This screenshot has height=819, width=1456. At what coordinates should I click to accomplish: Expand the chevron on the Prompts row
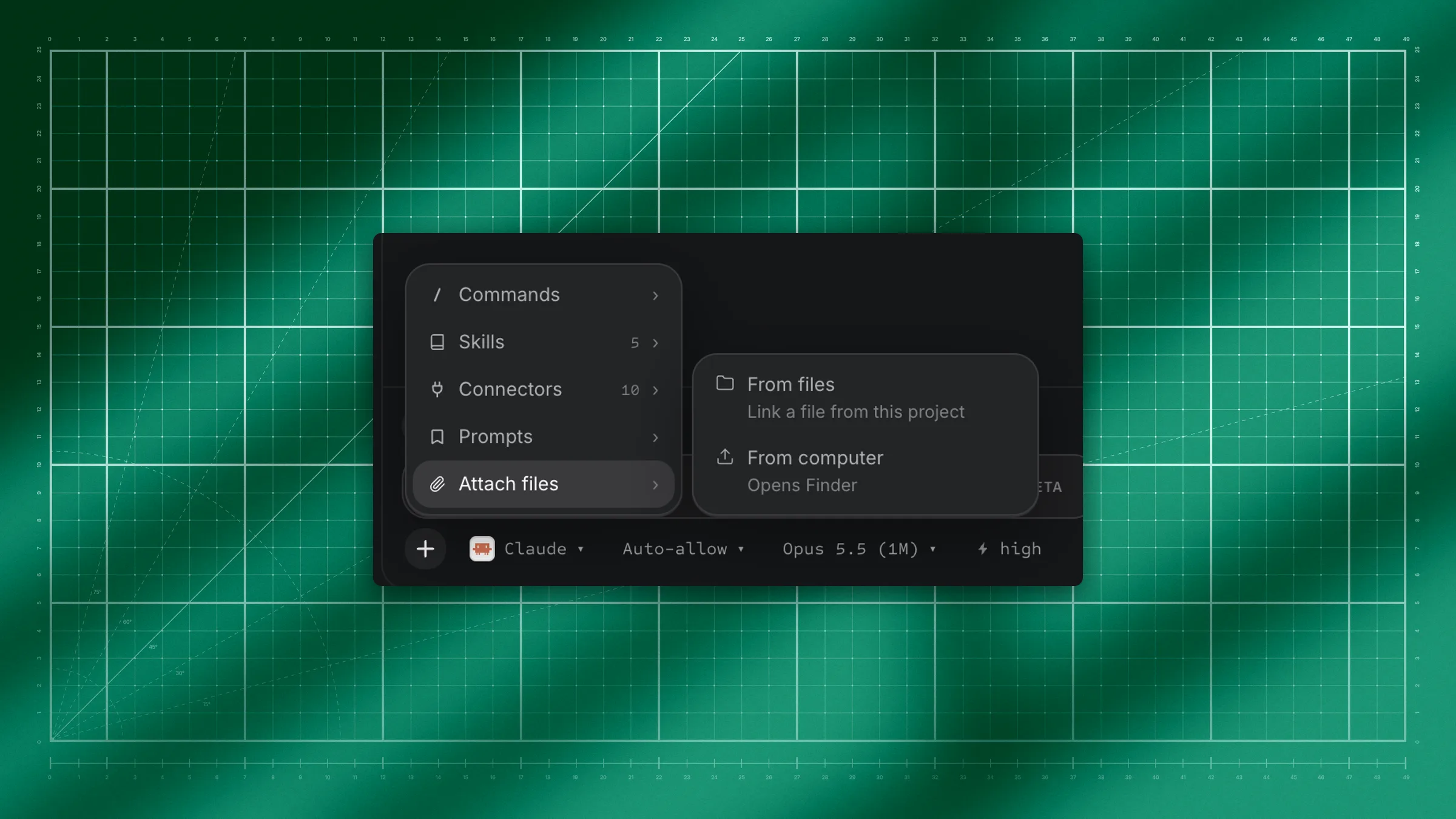(655, 437)
